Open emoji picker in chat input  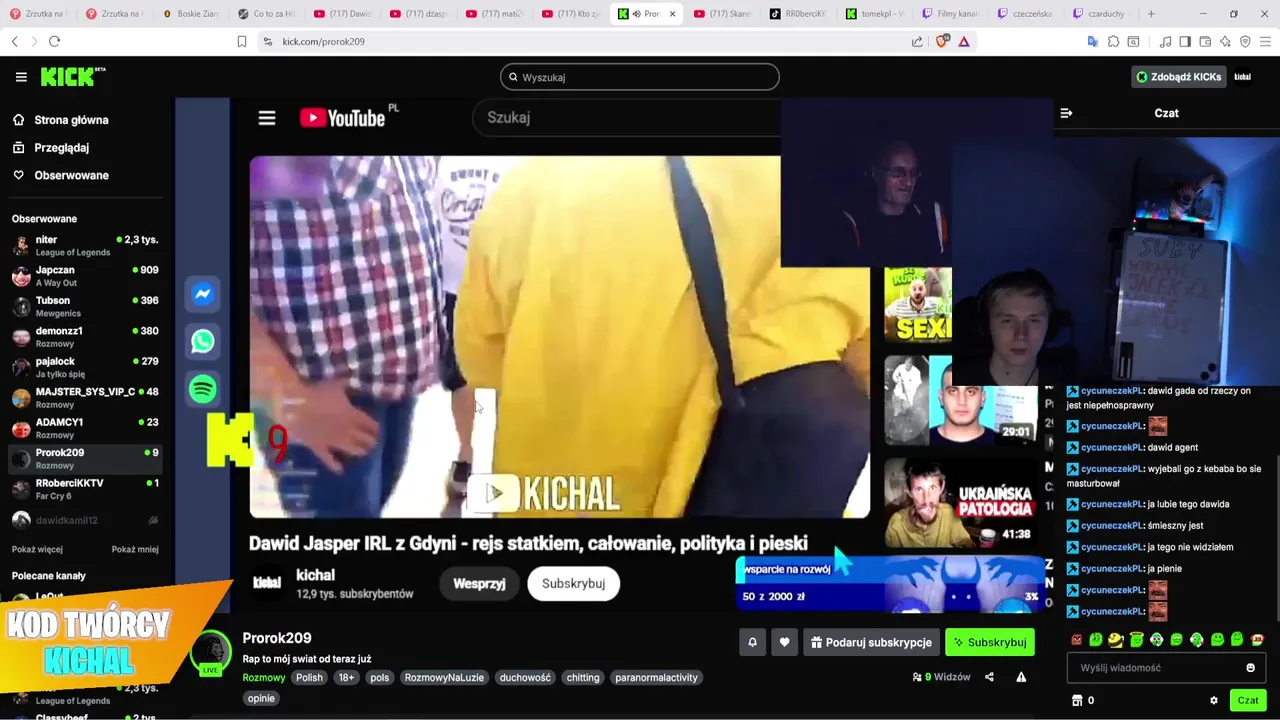[1250, 668]
